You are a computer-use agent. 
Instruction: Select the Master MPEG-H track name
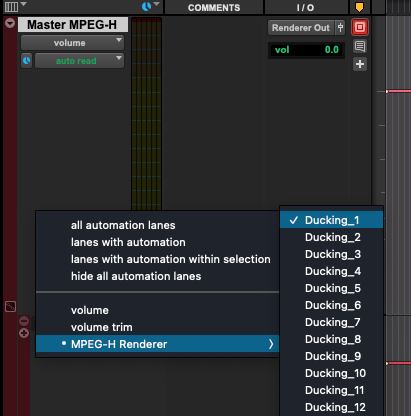[72, 25]
